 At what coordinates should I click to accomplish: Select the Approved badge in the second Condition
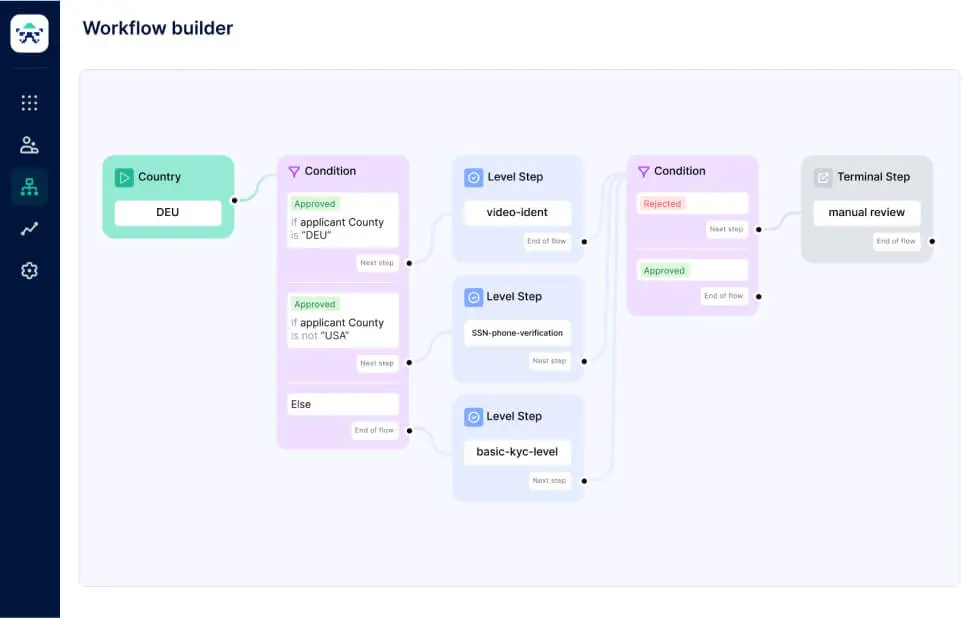point(663,270)
